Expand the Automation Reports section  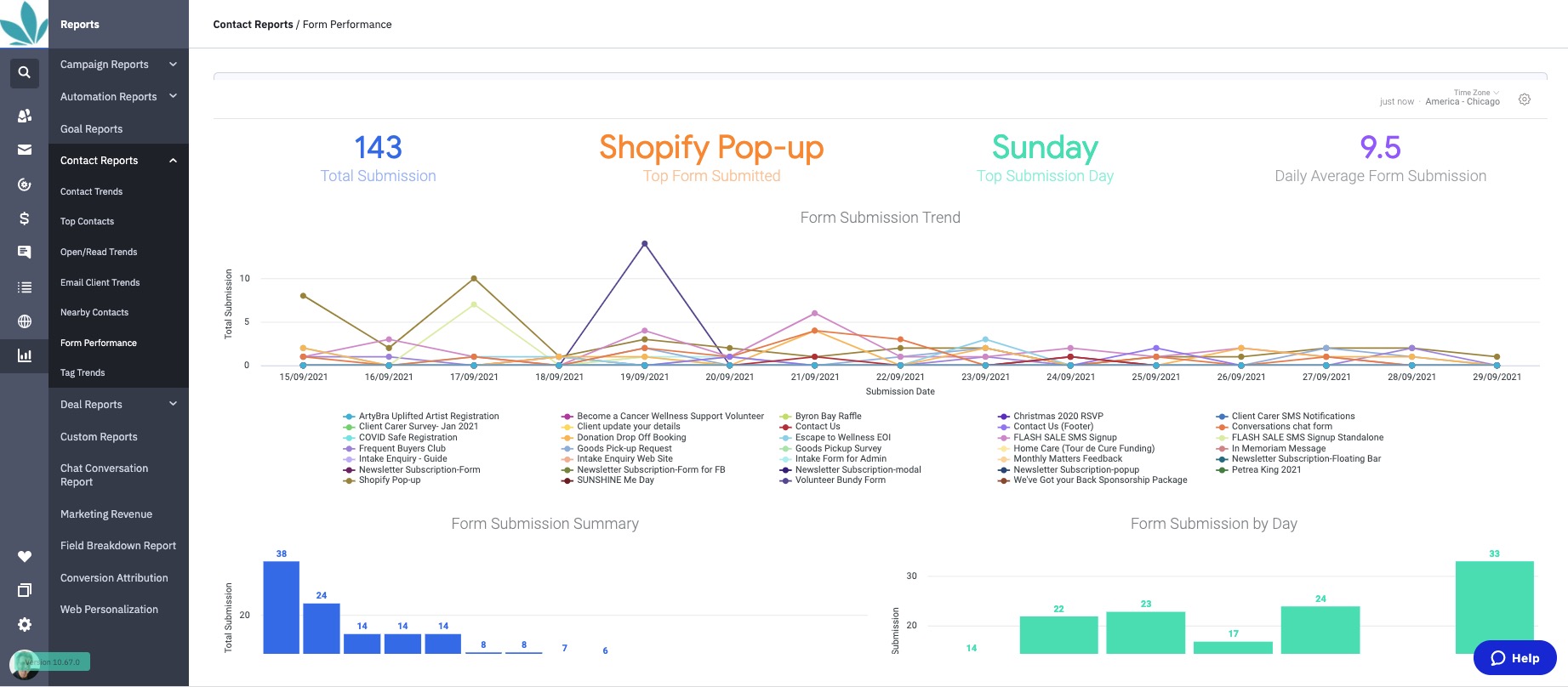click(x=118, y=97)
